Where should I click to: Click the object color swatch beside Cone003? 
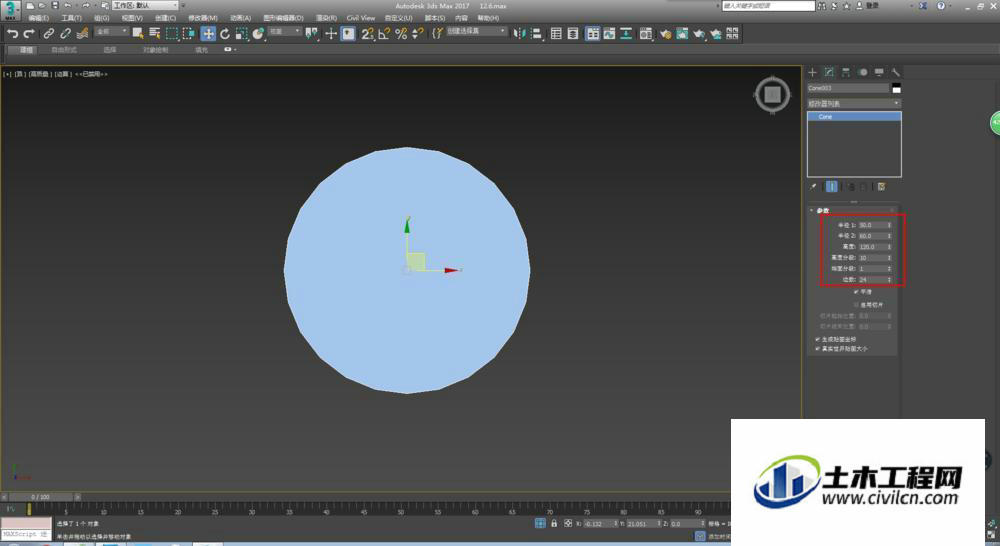click(x=897, y=88)
